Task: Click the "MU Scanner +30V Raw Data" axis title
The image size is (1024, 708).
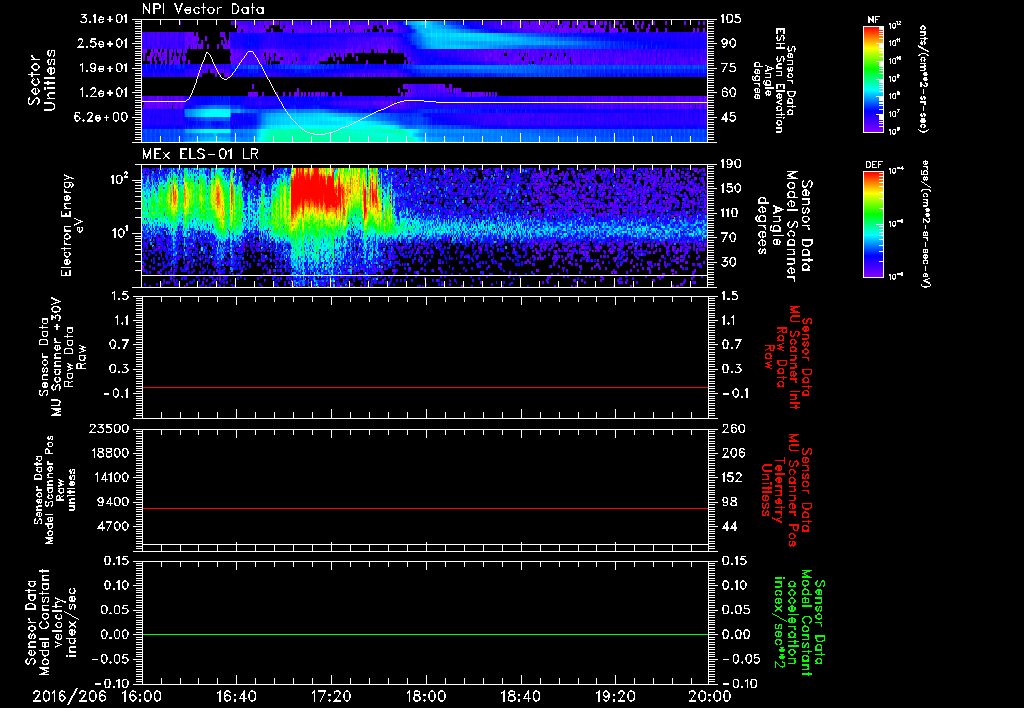Action: pos(62,357)
